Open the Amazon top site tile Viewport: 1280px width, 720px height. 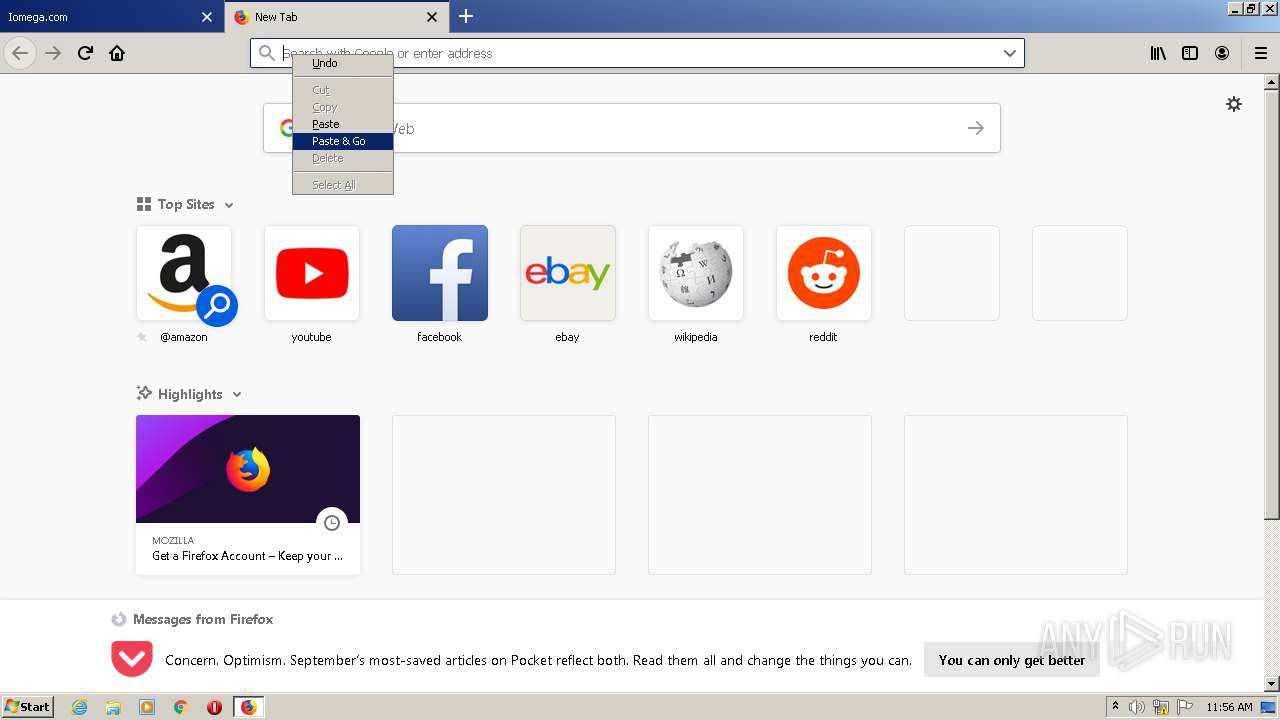(184, 273)
